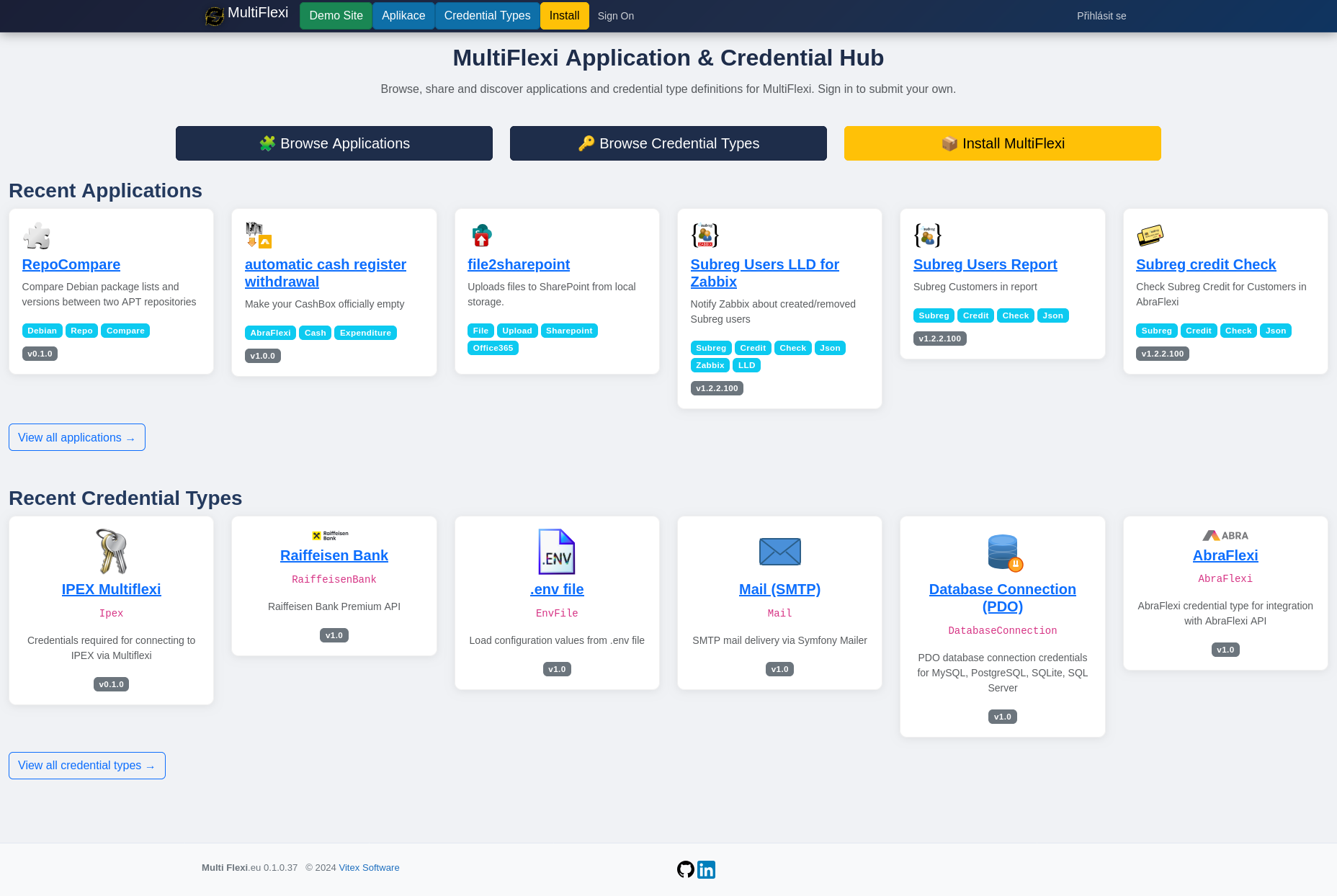The width and height of the screenshot is (1337, 896).
Task: Click the Raiffeisen Bank logo icon
Action: click(331, 535)
